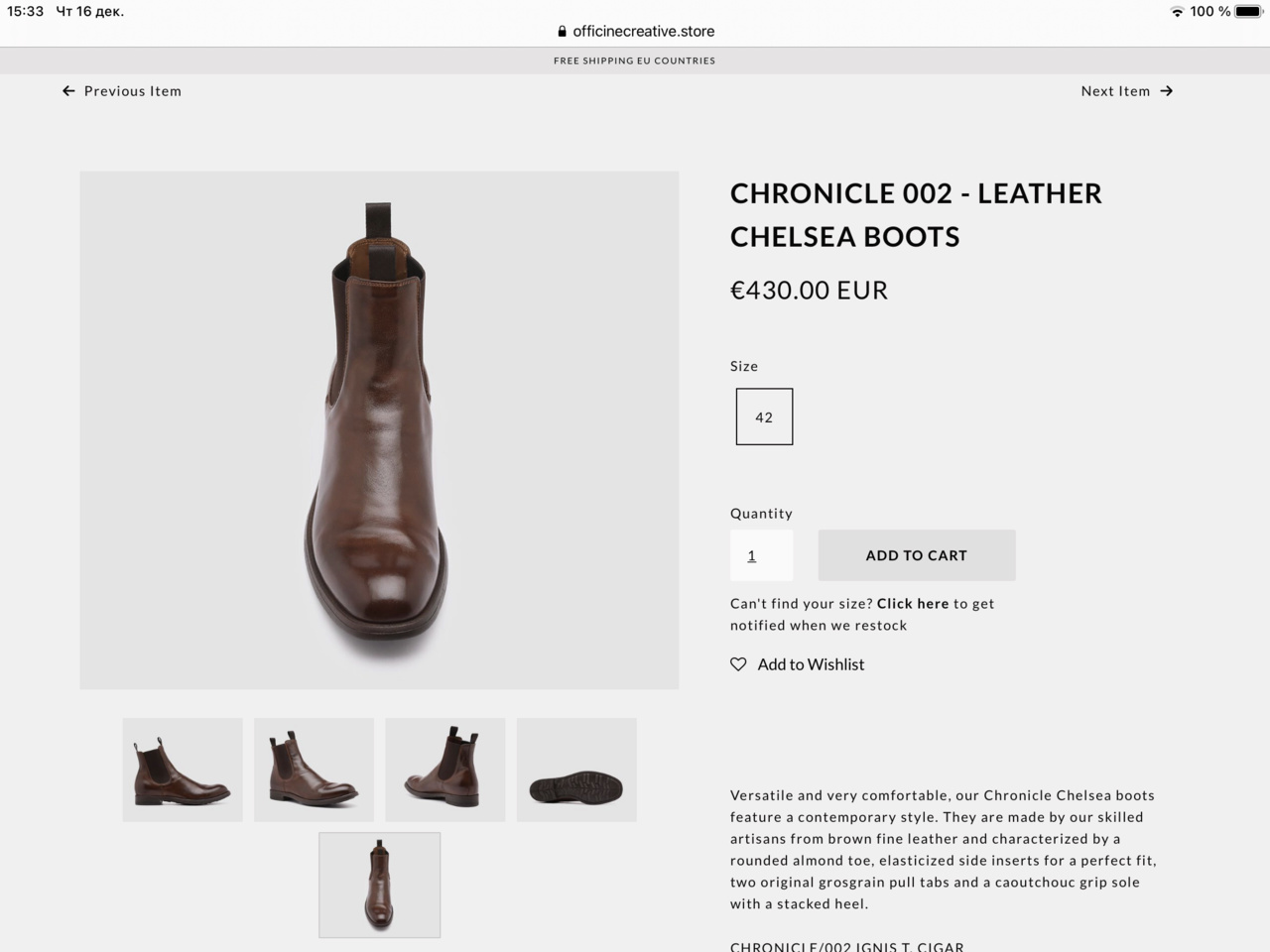The image size is (1270, 952).
Task: Click the main boot product image
Action: click(379, 429)
